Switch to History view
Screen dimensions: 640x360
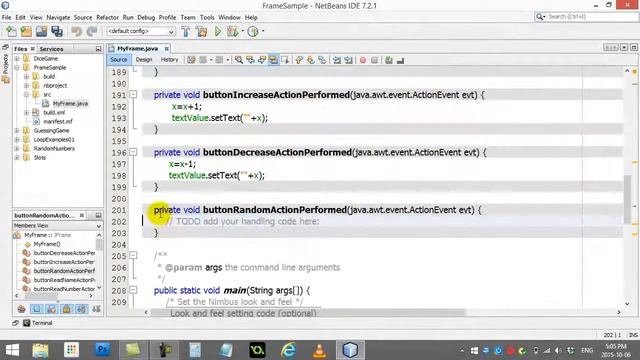tap(169, 60)
